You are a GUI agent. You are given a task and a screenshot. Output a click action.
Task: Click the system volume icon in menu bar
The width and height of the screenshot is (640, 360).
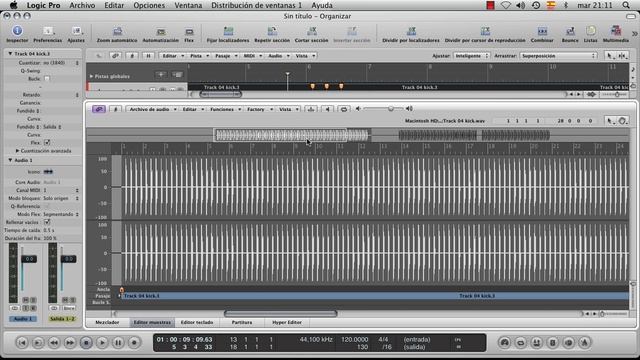click(x=520, y=5)
